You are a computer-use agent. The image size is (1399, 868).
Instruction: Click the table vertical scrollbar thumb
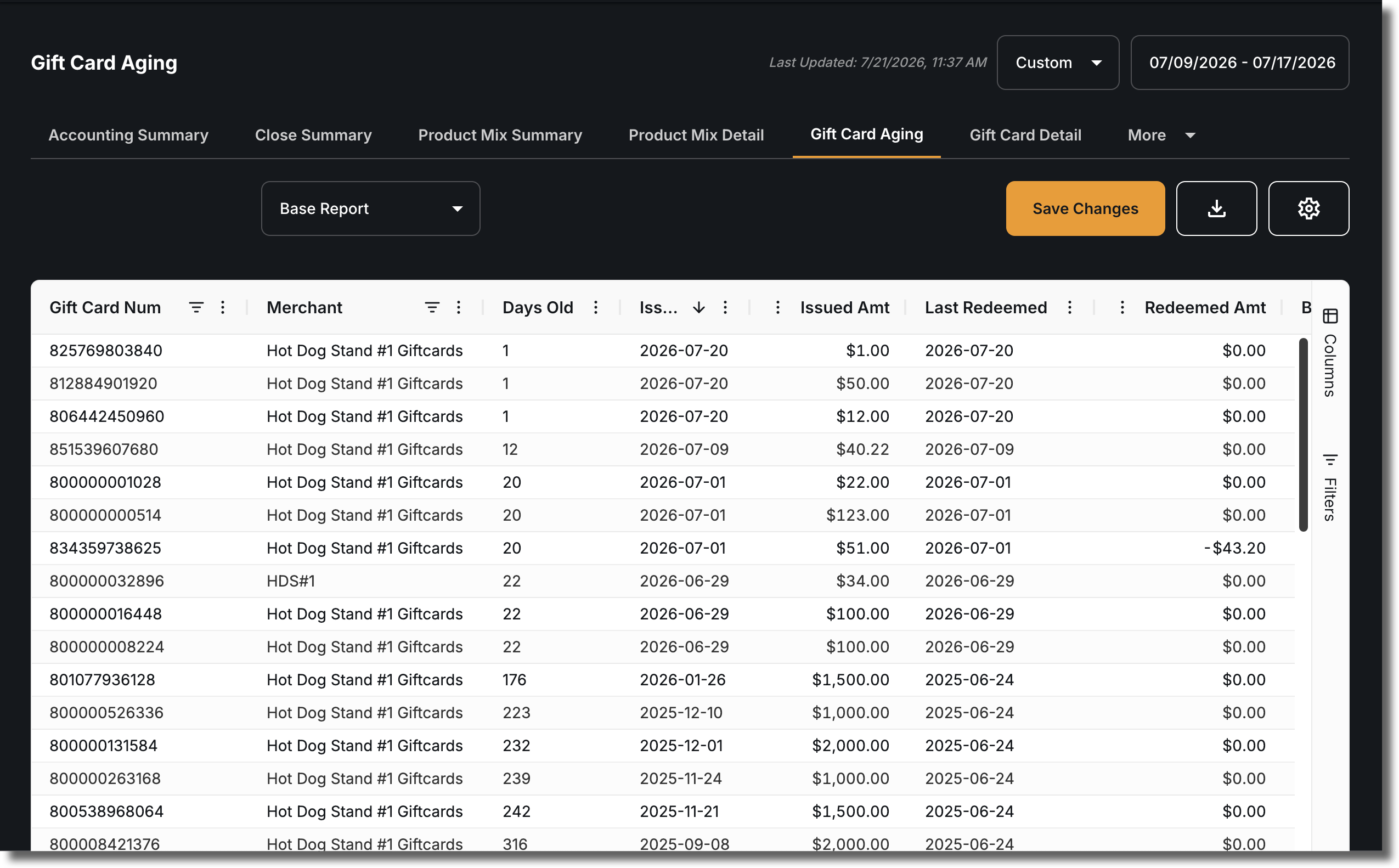pos(1303,435)
